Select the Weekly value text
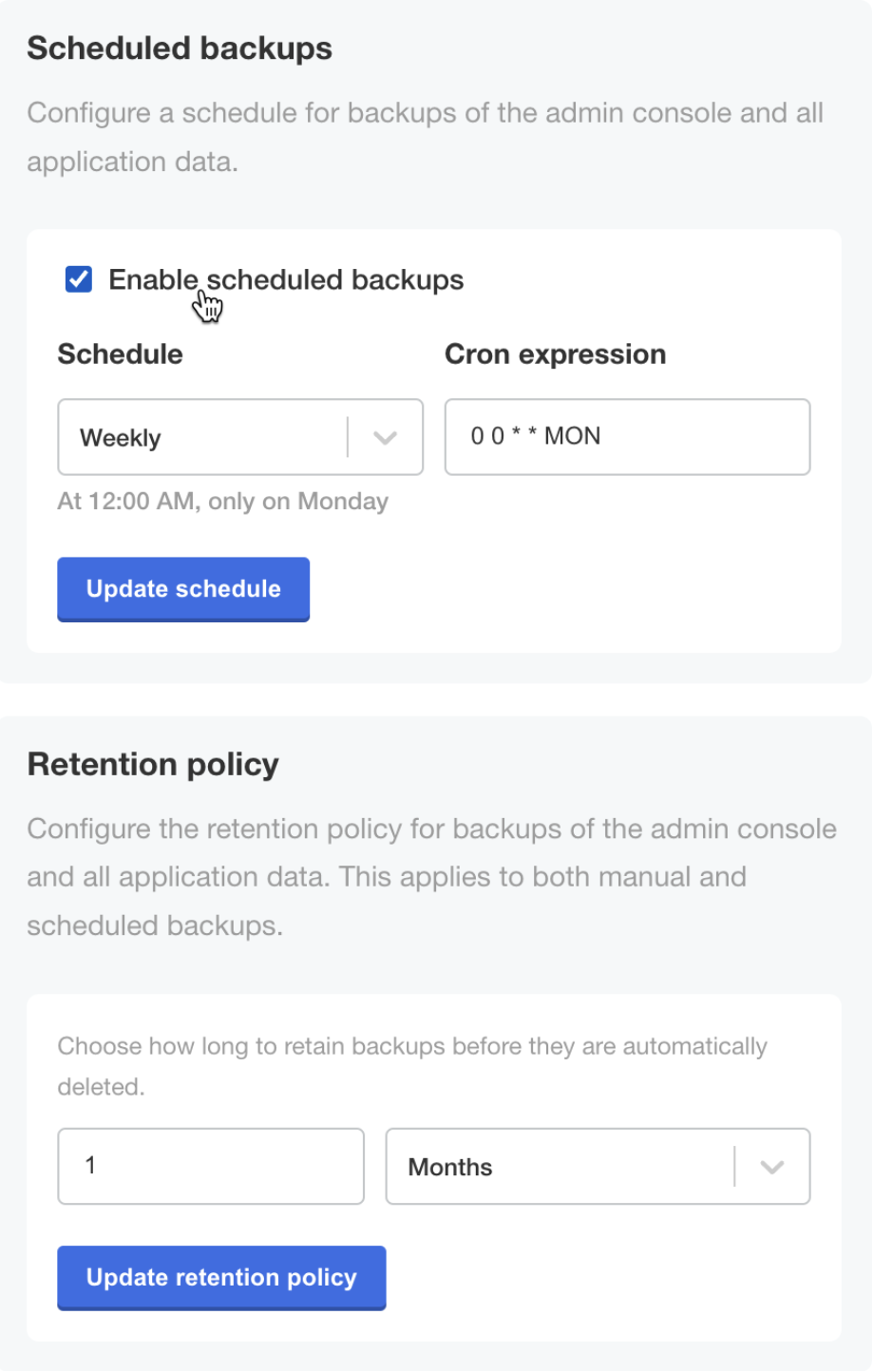Image resolution: width=874 pixels, height=1372 pixels. (120, 437)
